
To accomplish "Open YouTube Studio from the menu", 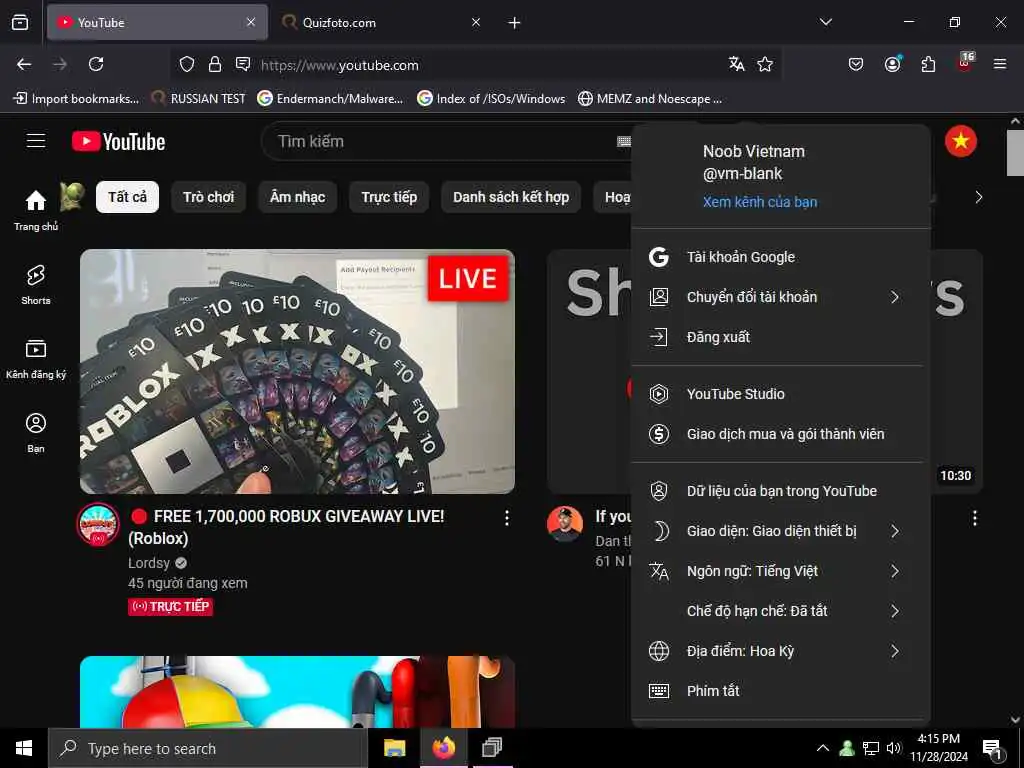I will point(780,394).
